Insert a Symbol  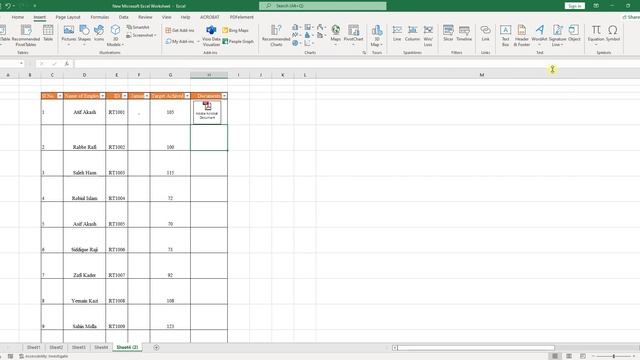coord(613,33)
